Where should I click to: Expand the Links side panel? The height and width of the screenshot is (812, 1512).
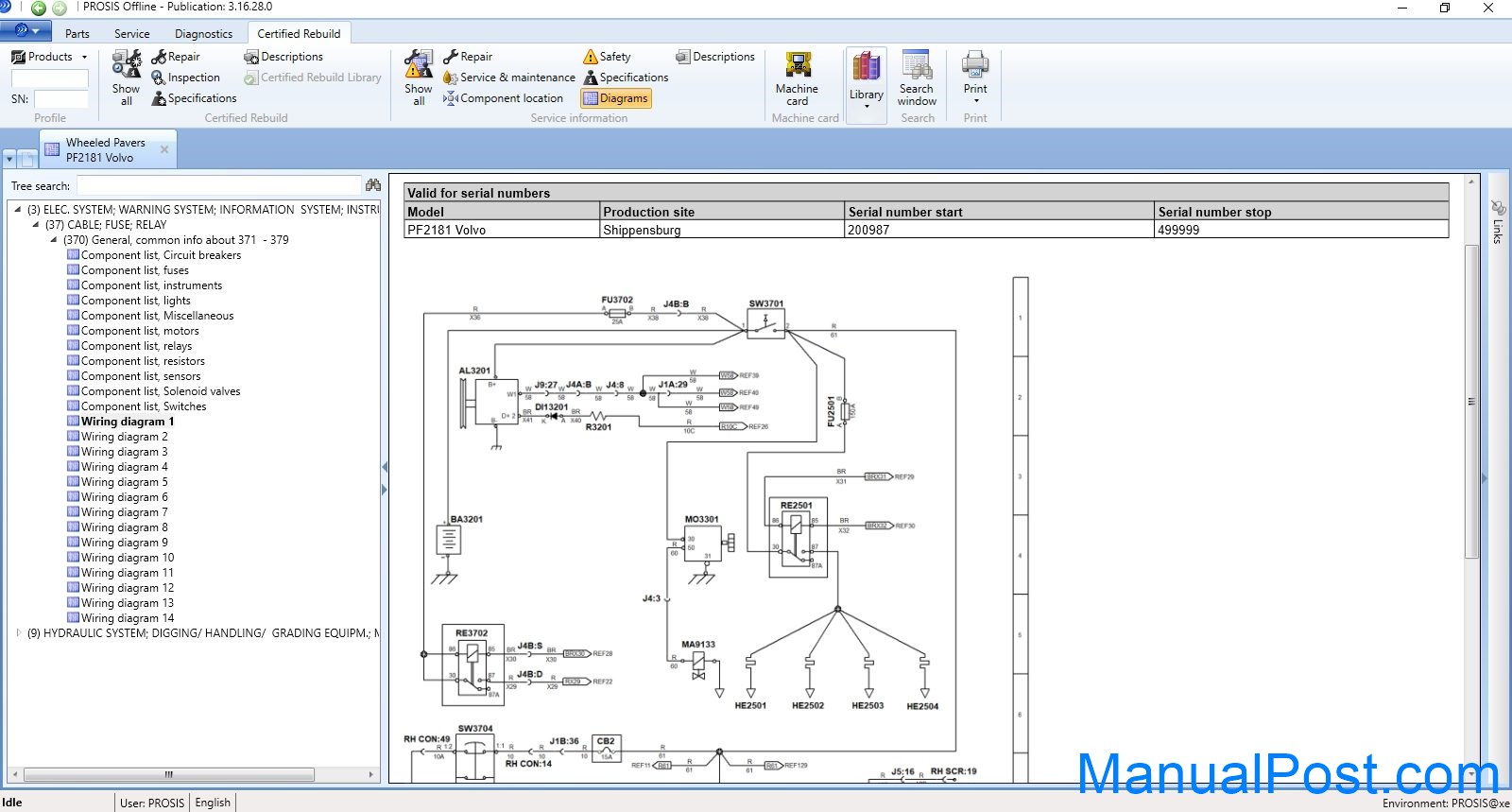1497,221
